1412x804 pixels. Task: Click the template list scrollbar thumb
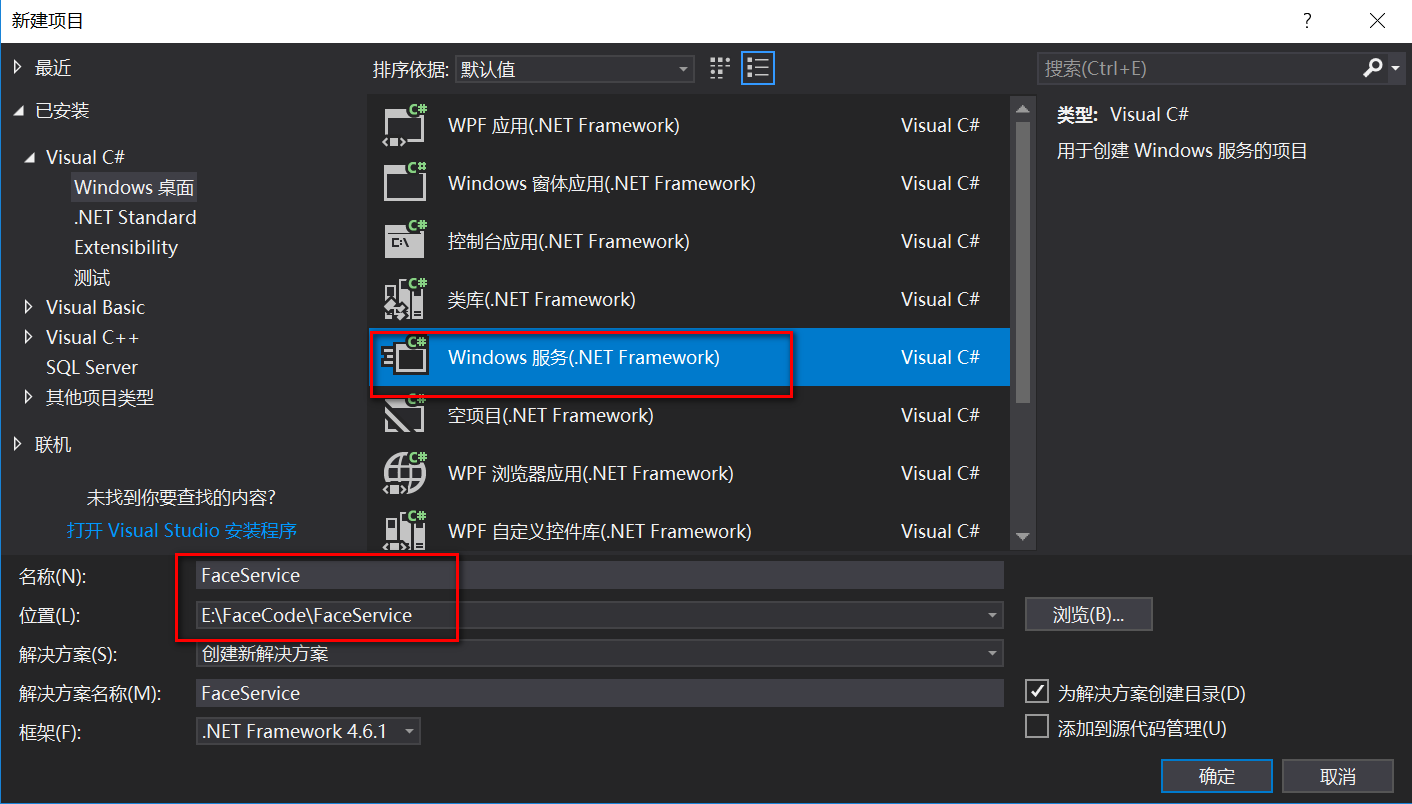point(1022,260)
